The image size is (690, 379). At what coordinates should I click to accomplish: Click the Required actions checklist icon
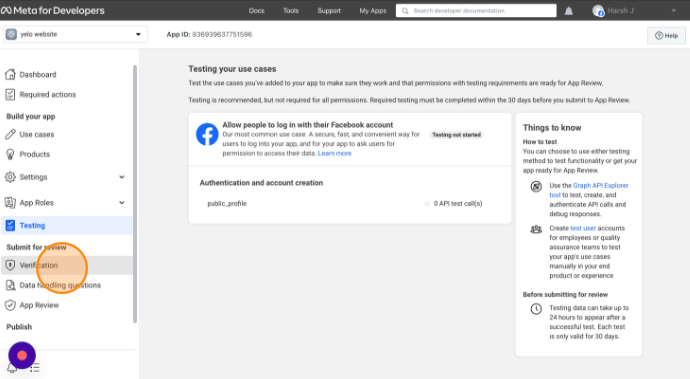point(10,94)
